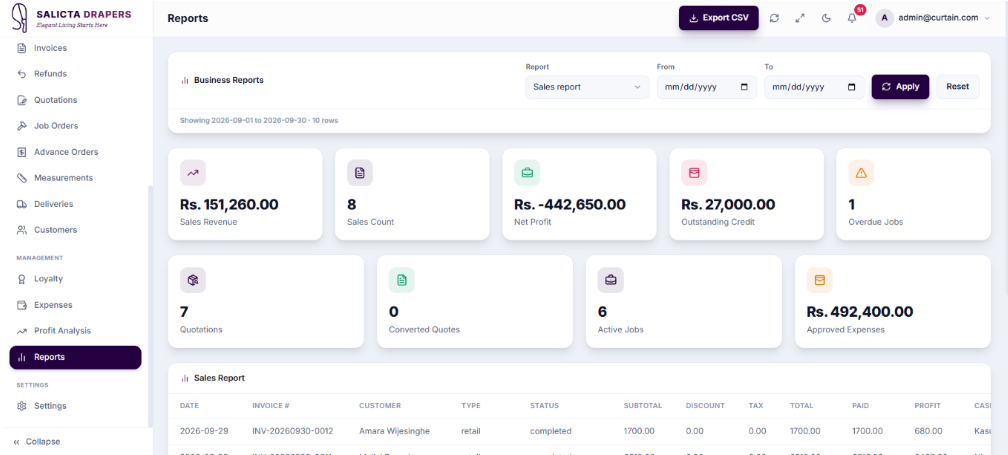The width and height of the screenshot is (1008, 455).
Task: Click the 'completed' status cell
Action: (x=550, y=431)
